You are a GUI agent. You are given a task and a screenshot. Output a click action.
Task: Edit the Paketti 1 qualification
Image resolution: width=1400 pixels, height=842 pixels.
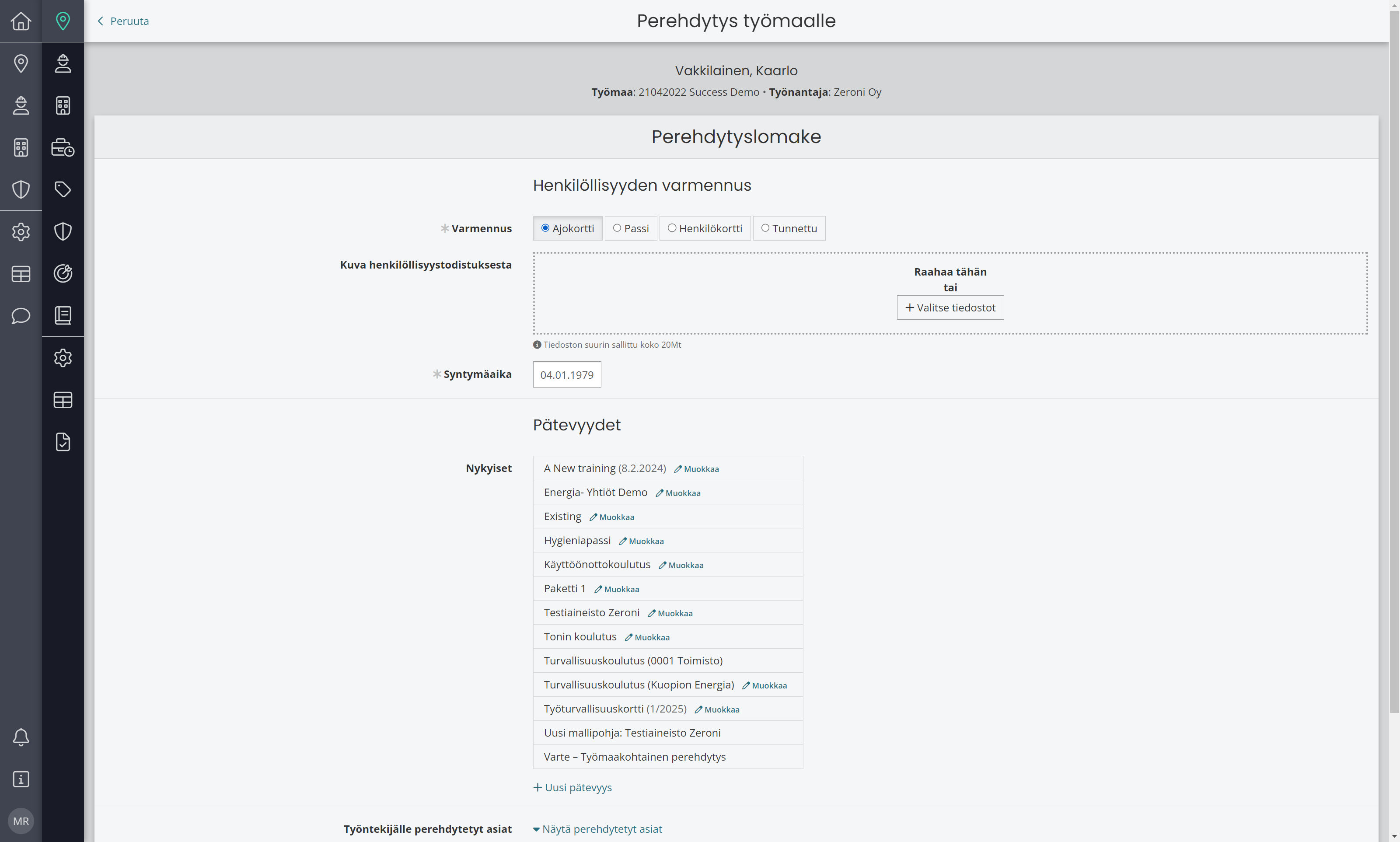617,590
